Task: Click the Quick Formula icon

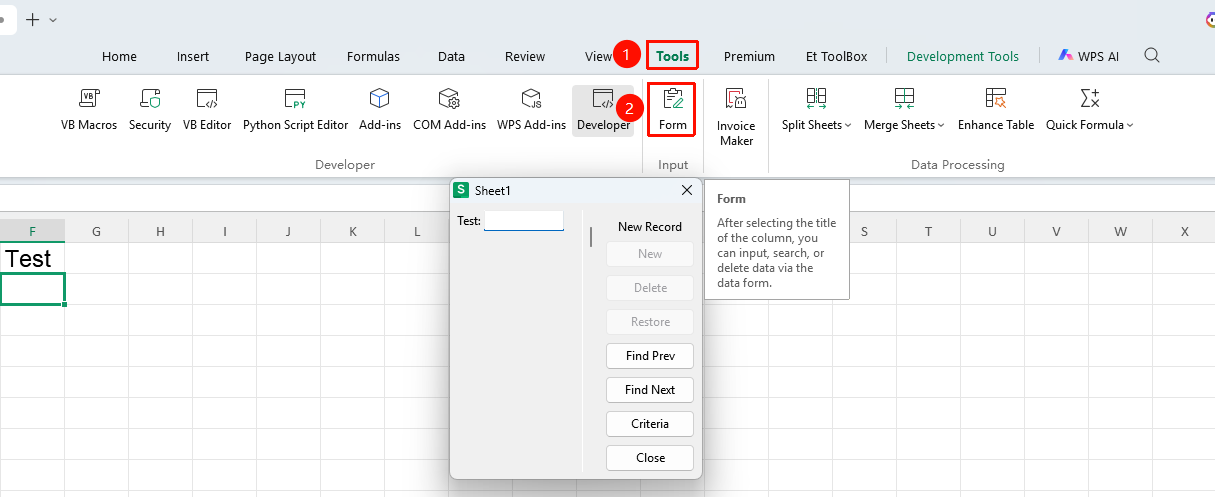Action: [x=1090, y=98]
